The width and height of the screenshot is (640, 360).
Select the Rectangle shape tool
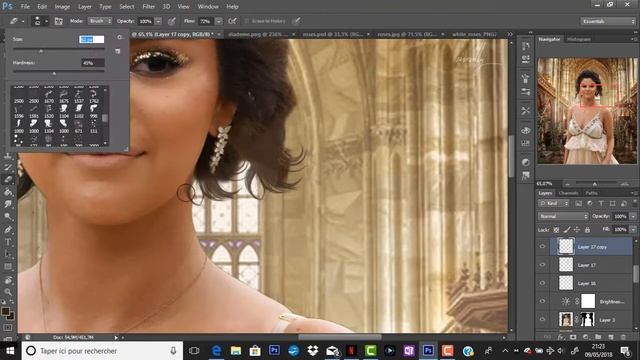(8, 267)
